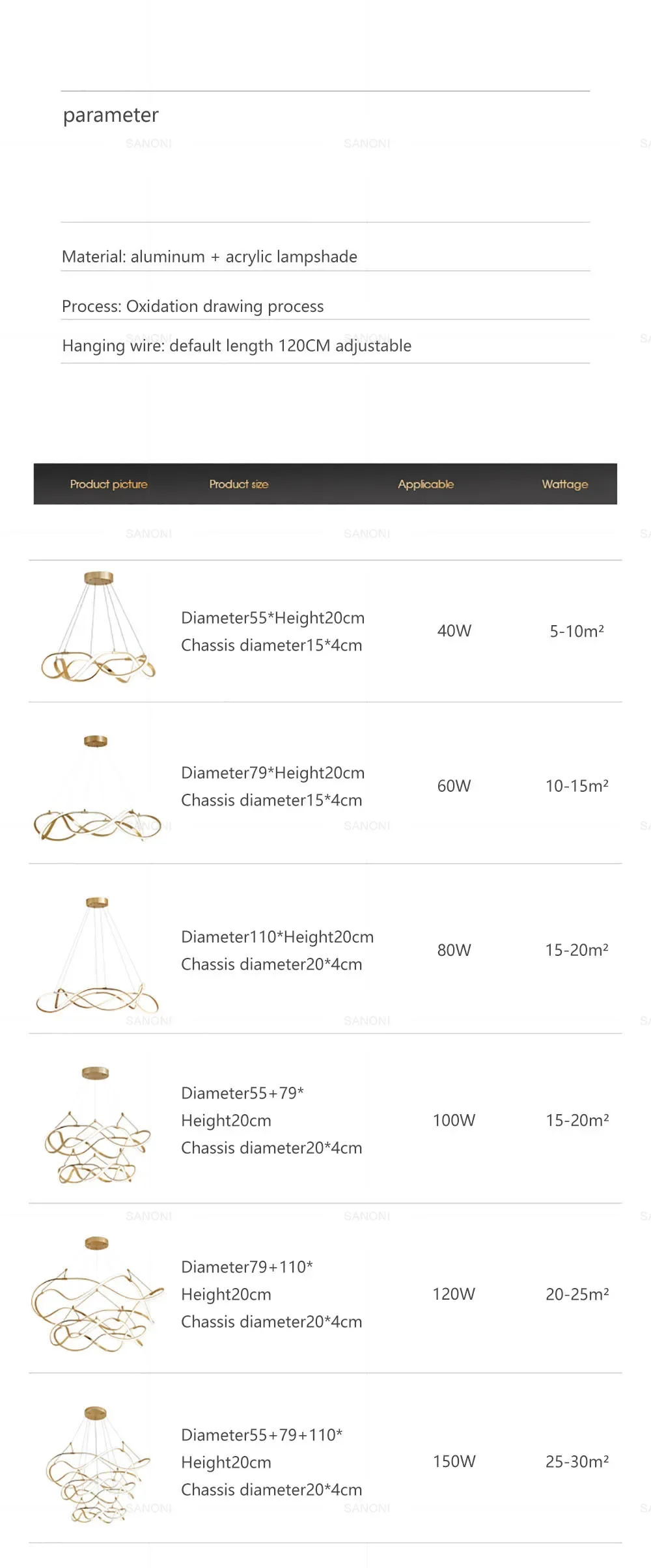Select the Material aluminum acrylic lampshade line
This screenshot has width=651, height=1568.
pyautogui.click(x=210, y=257)
